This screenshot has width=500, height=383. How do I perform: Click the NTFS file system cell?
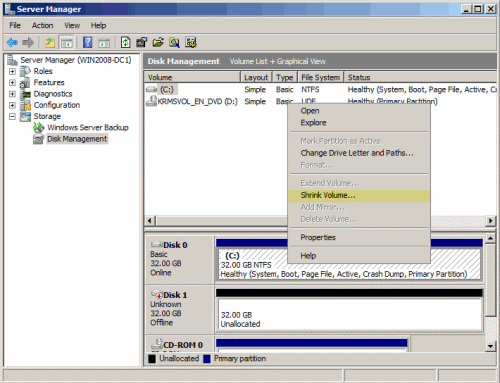[310, 89]
